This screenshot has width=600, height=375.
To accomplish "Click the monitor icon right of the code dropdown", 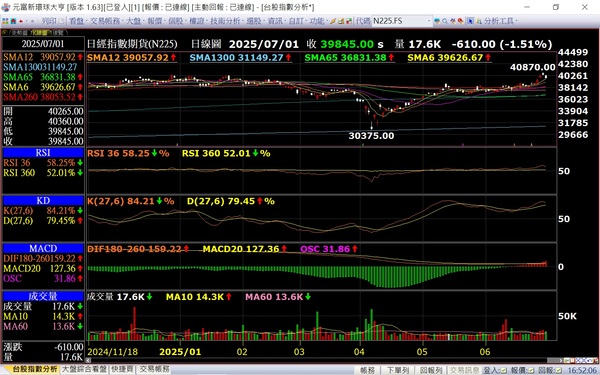I will point(437,21).
